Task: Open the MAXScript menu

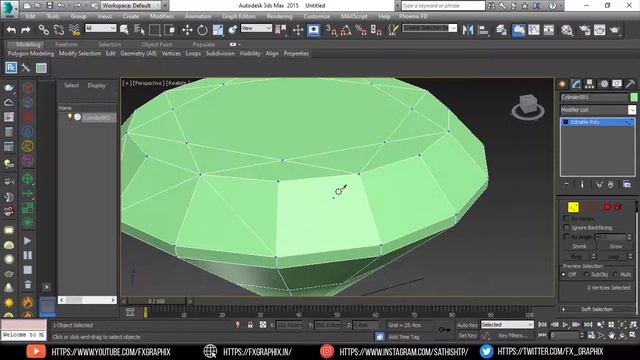Action: pos(354,16)
